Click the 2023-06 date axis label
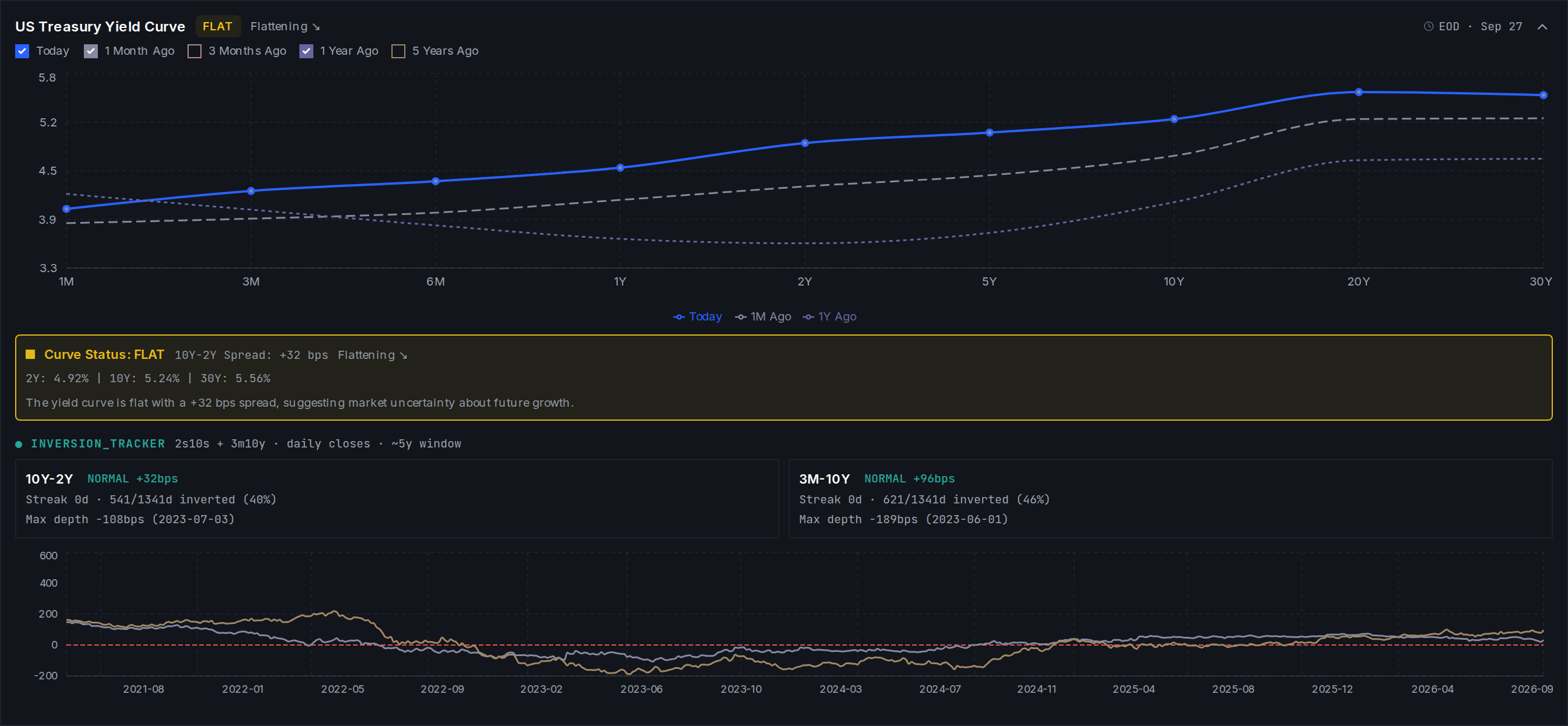The height and width of the screenshot is (726, 1568). [641, 689]
